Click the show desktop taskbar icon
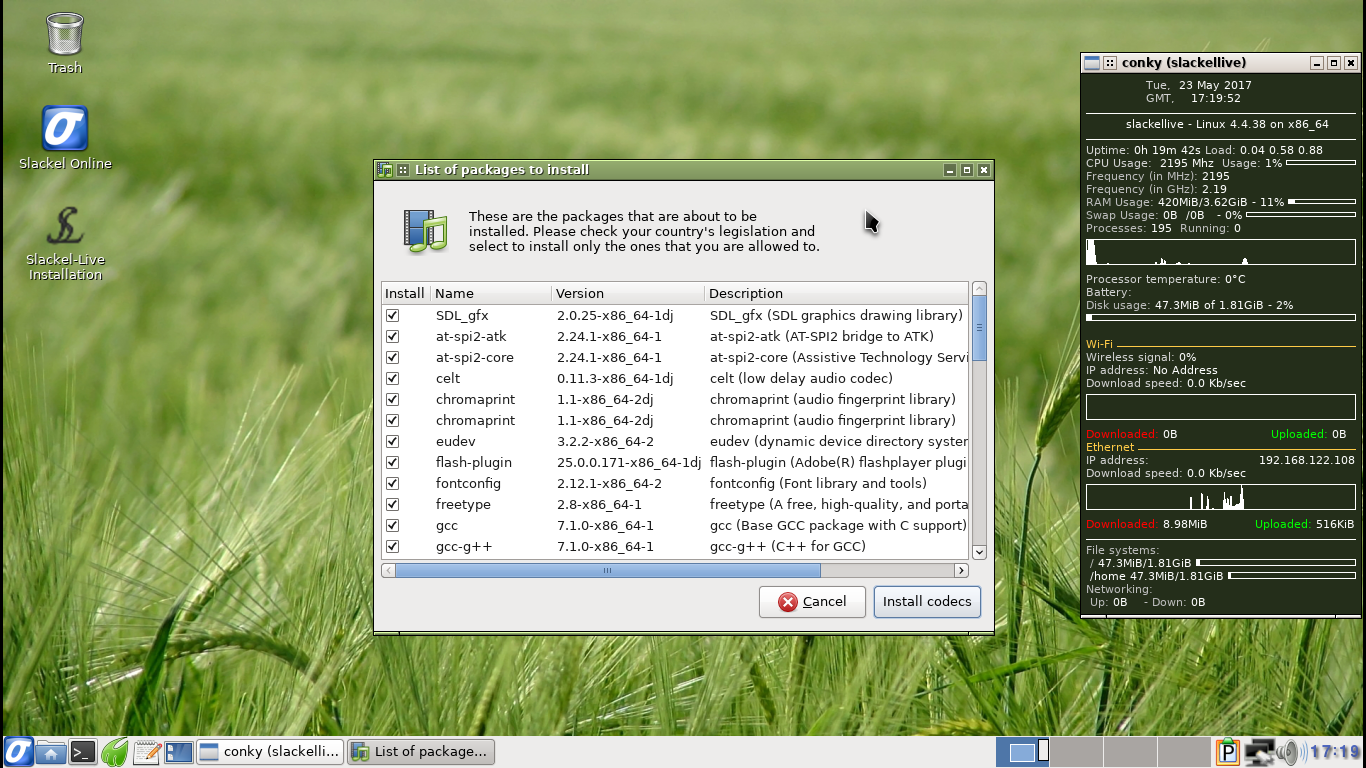Image resolution: width=1366 pixels, height=768 pixels. click(x=179, y=752)
